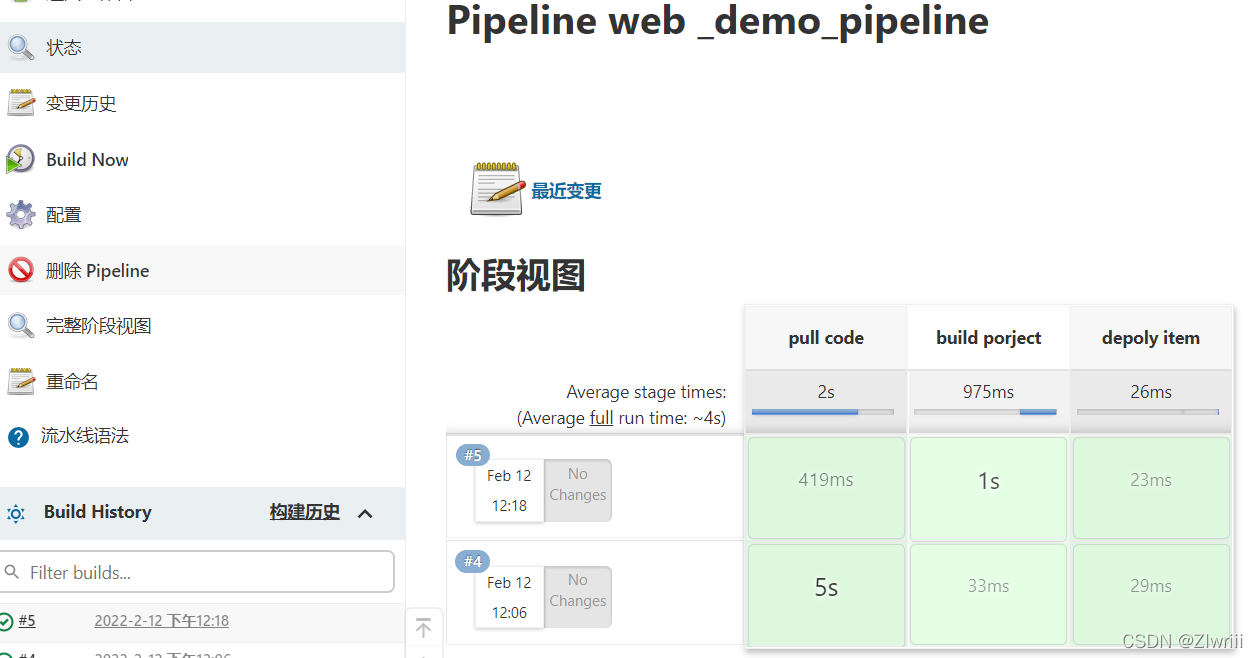Click the 阶段视图 heading
Image resolution: width=1258 pixels, height=658 pixels.
[x=516, y=275]
